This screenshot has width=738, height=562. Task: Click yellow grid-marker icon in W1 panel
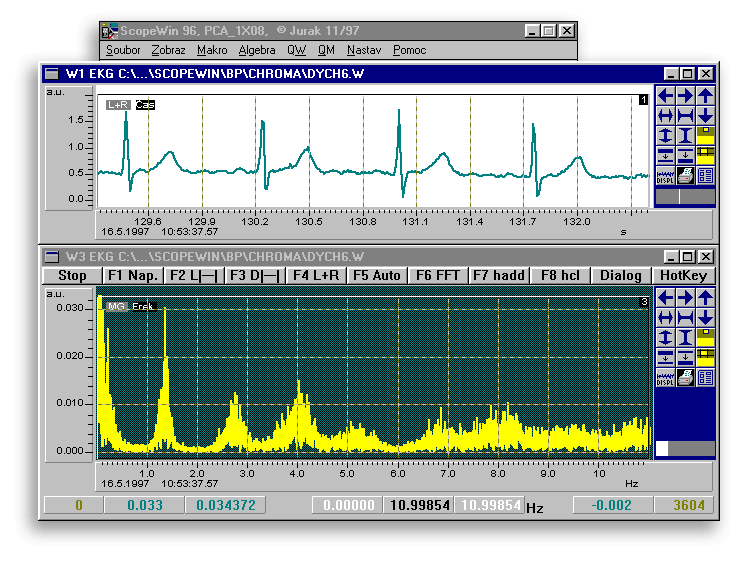(705, 155)
